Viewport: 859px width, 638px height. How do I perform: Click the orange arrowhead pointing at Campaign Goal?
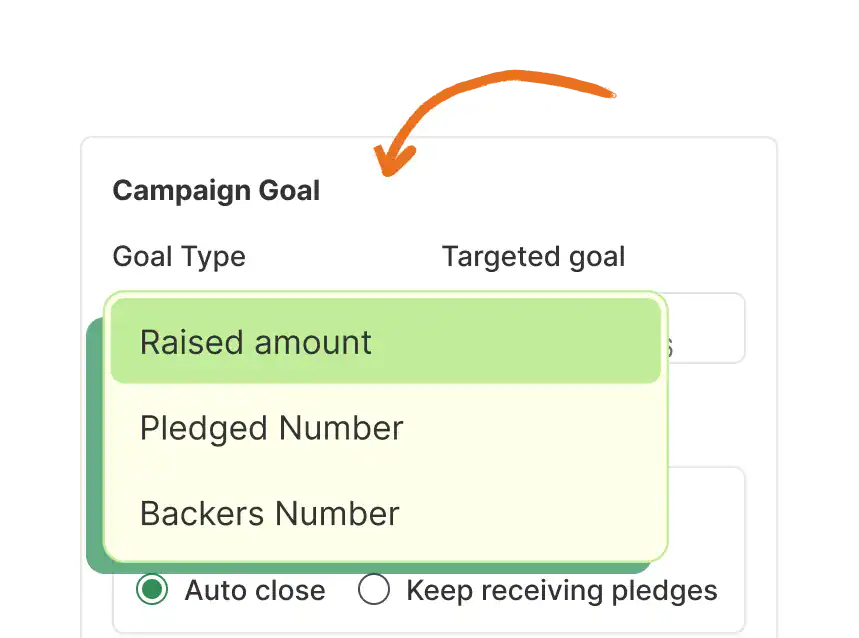[392, 162]
